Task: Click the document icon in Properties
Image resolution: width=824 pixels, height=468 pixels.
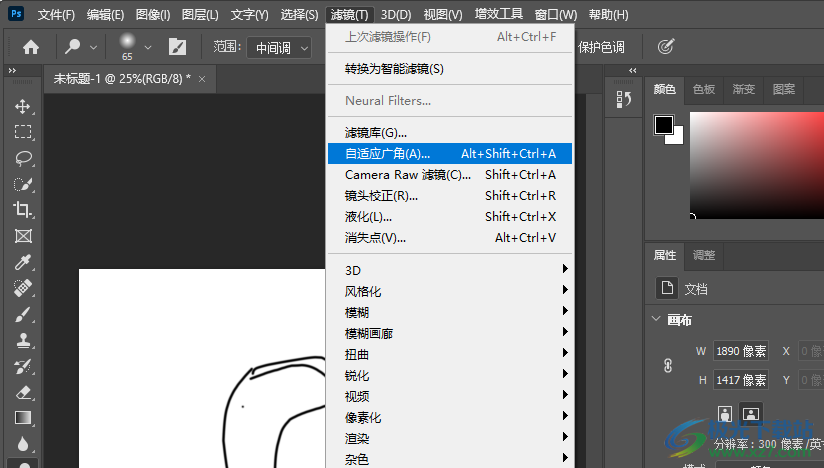Action: point(667,288)
